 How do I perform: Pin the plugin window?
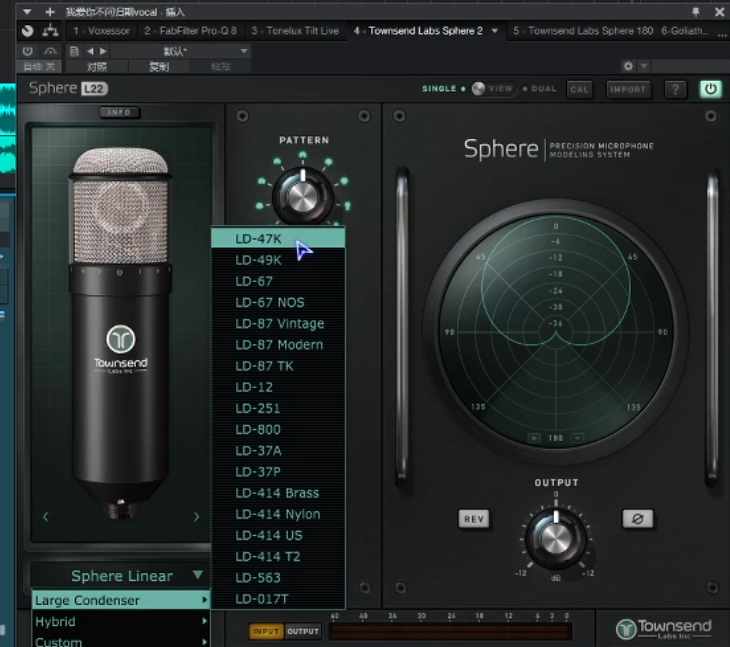(696, 12)
